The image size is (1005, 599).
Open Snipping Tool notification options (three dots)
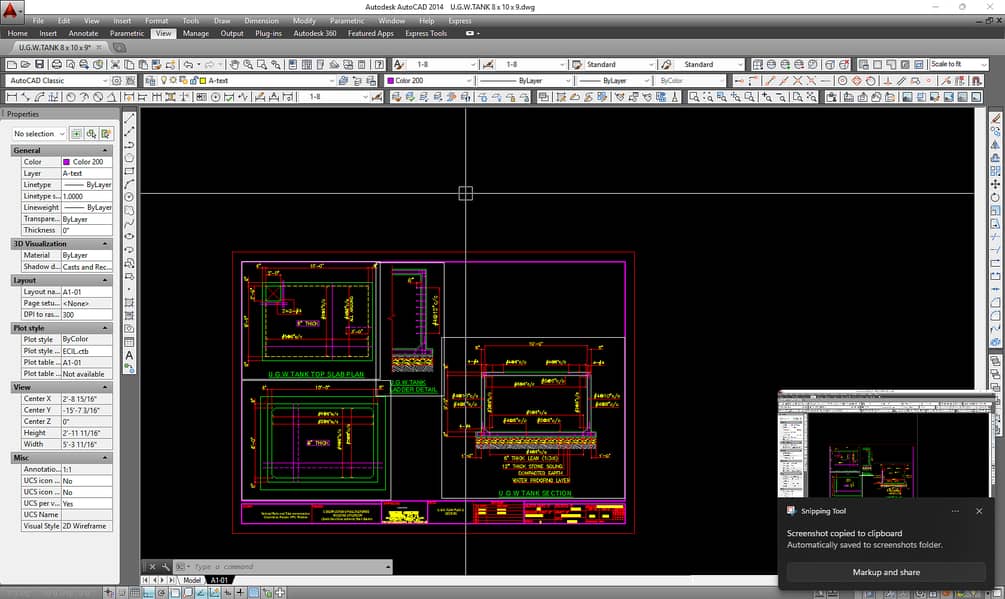[955, 511]
